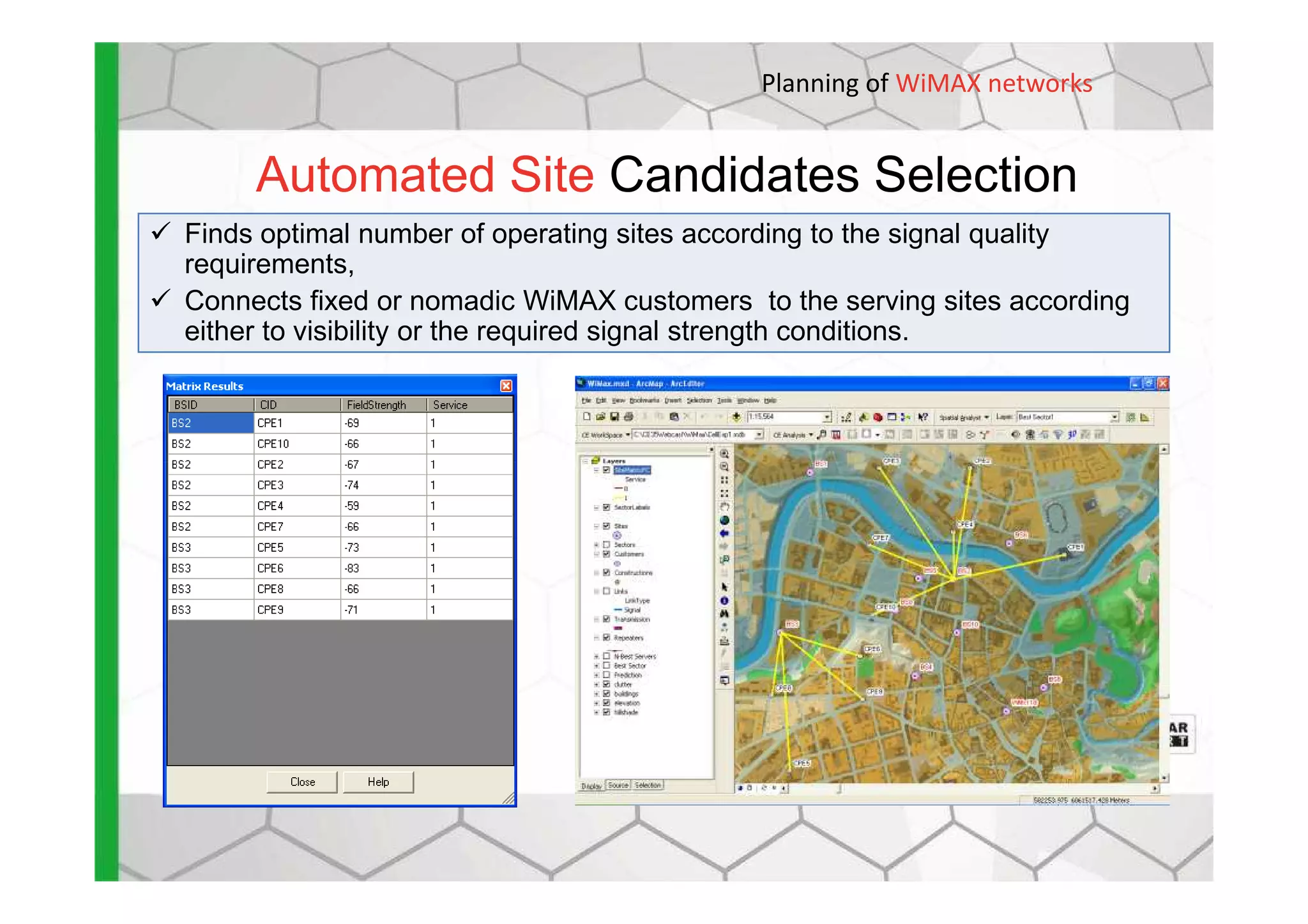Enable the Prediction layer checkbox
The height and width of the screenshot is (924, 1308).
[x=607, y=675]
